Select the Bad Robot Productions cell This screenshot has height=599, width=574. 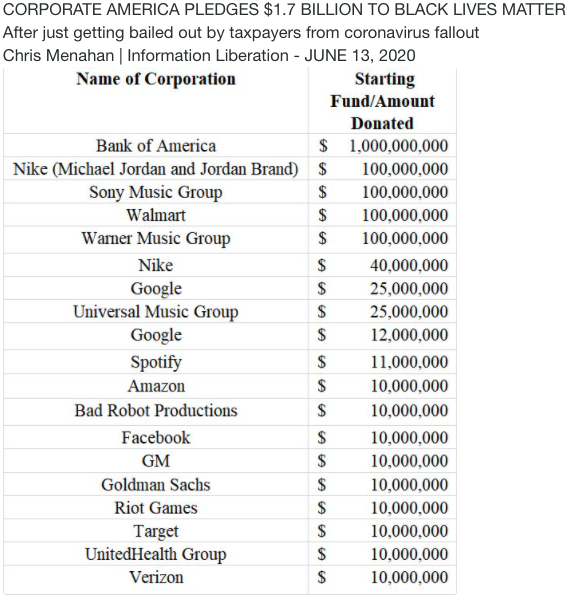156,411
